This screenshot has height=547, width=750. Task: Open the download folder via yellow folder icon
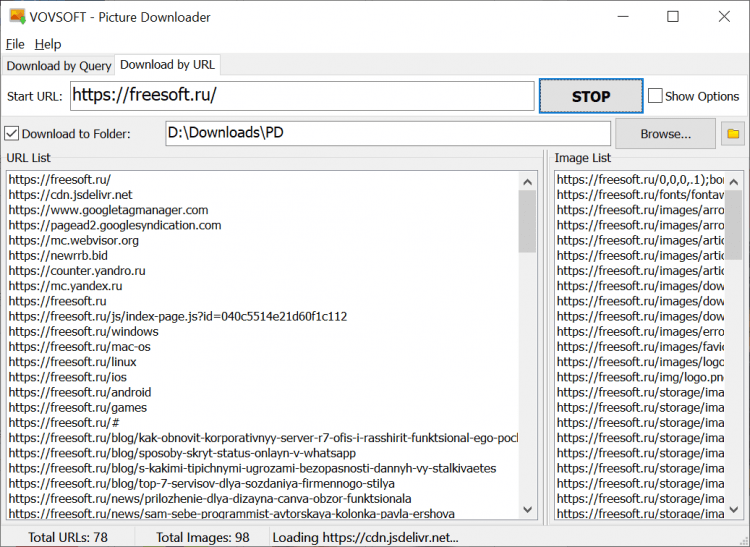(x=733, y=133)
